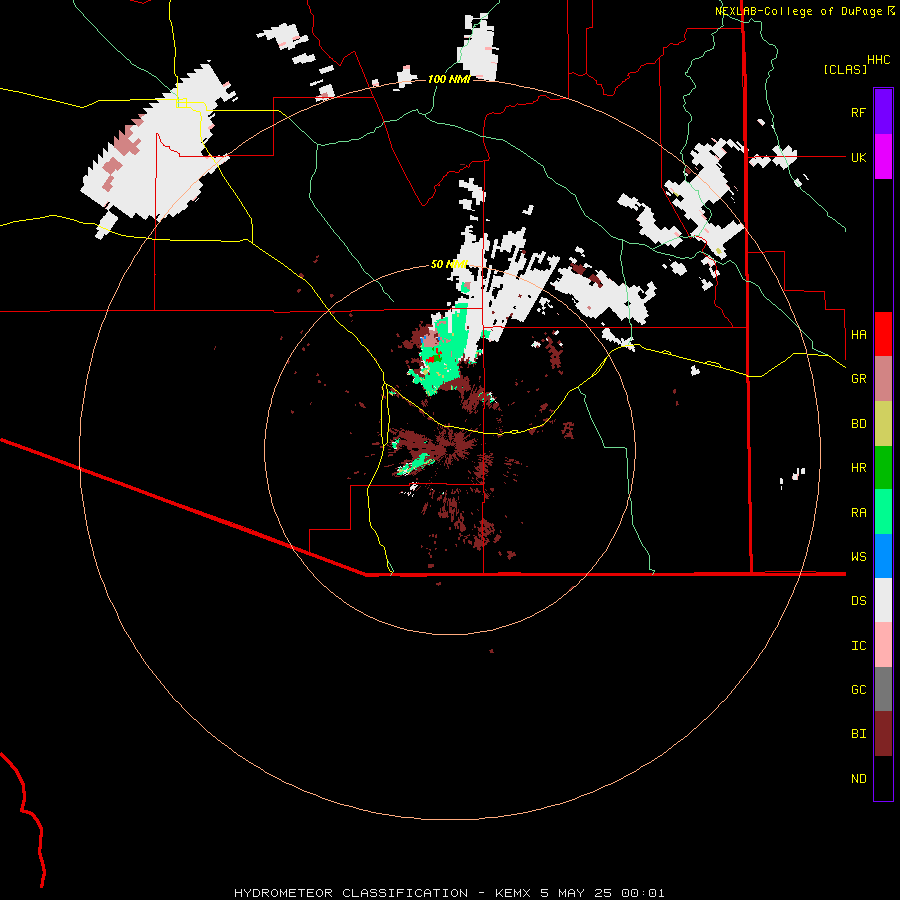This screenshot has height=900, width=900.
Task: Click the radar site center point
Action: click(450, 449)
